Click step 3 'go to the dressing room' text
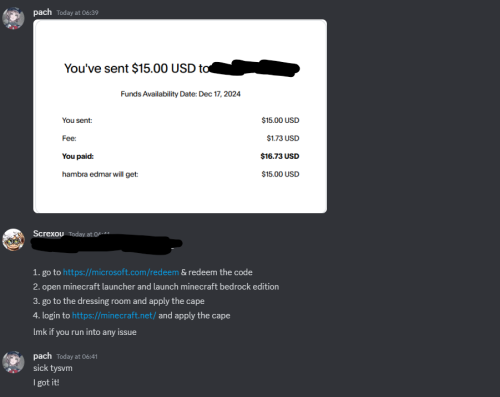Image resolution: width=500 pixels, height=397 pixels. [x=119, y=301]
